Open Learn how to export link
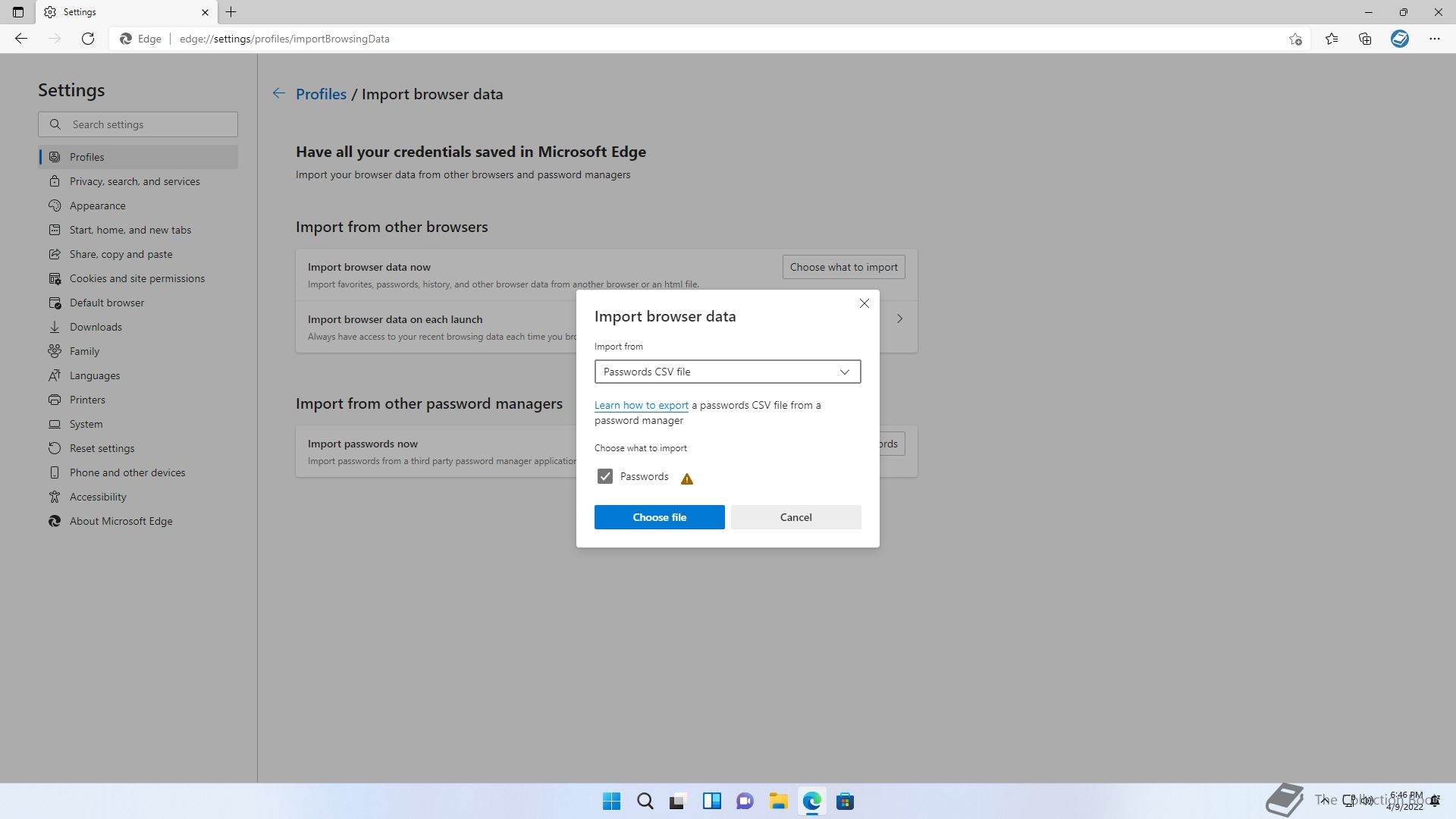This screenshot has height=819, width=1456. click(642, 405)
